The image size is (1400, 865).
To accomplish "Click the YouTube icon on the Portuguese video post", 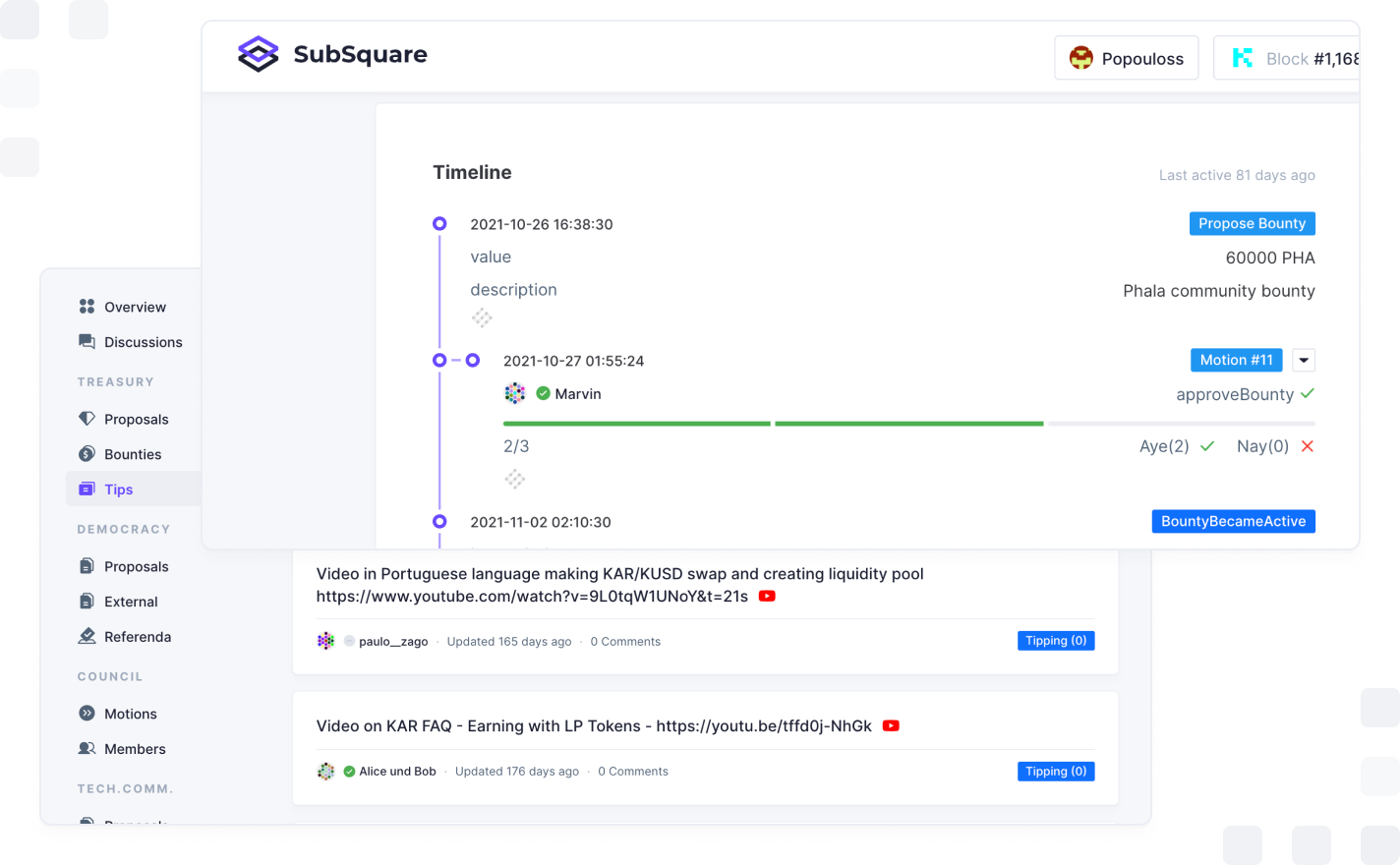I will point(767,597).
